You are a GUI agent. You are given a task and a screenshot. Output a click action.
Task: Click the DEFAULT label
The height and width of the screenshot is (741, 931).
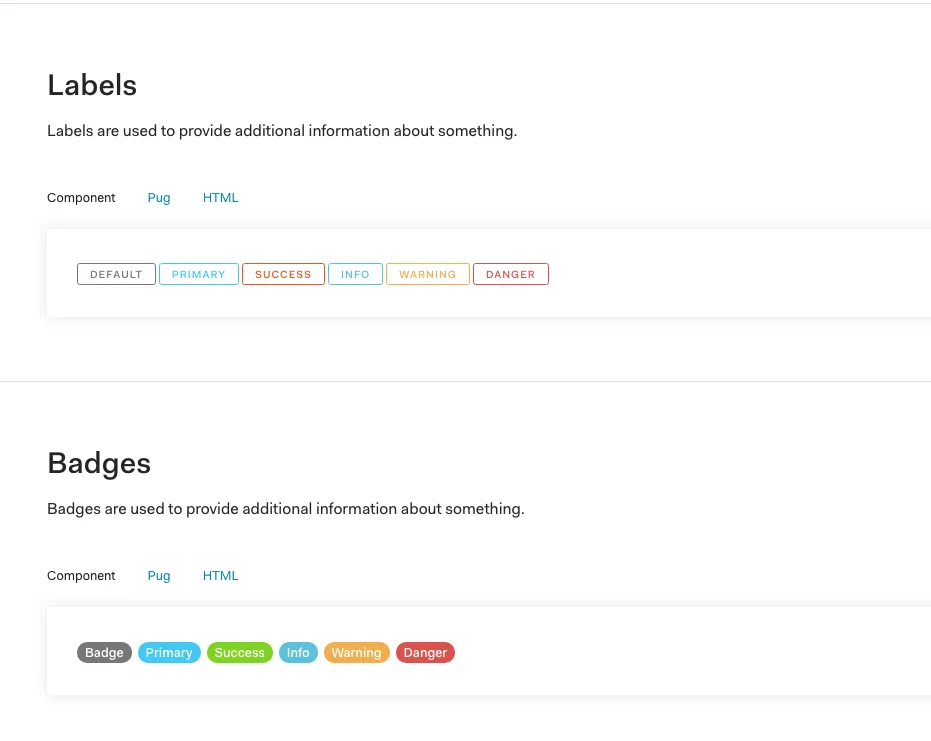[116, 273]
